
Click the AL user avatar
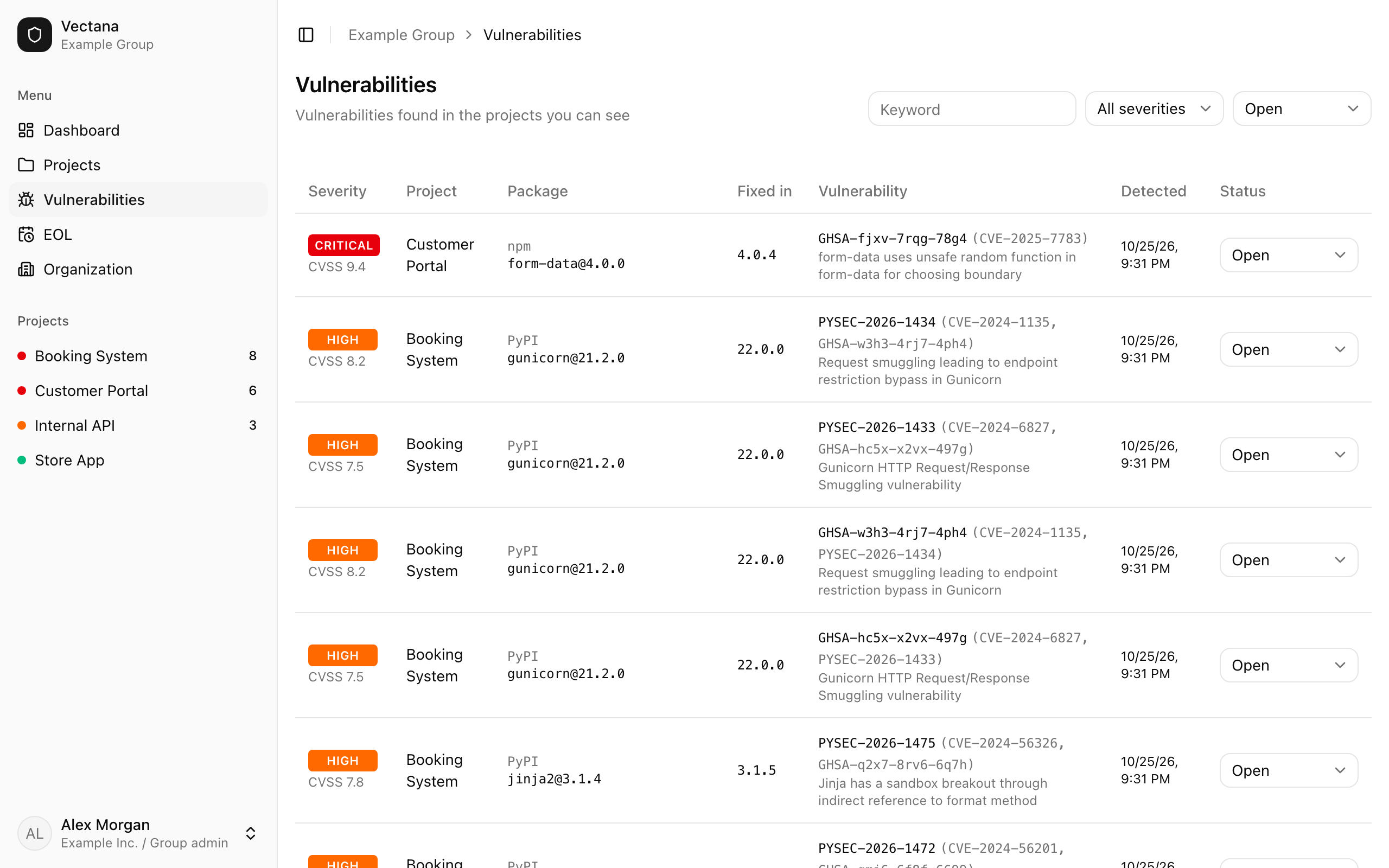34,833
